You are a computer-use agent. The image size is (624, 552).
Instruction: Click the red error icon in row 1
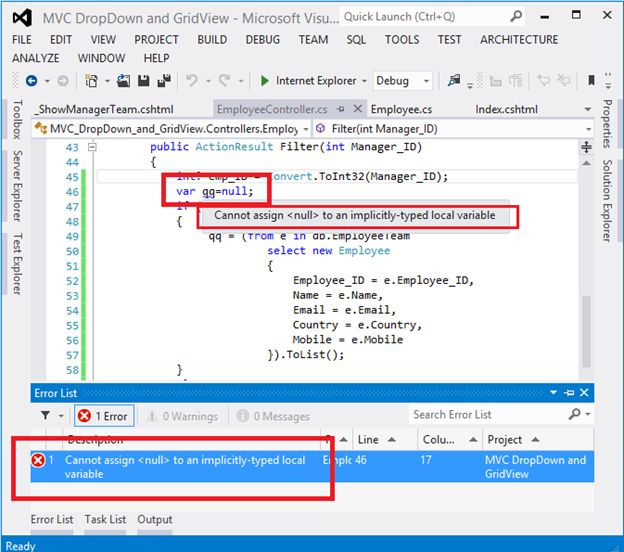tap(38, 460)
